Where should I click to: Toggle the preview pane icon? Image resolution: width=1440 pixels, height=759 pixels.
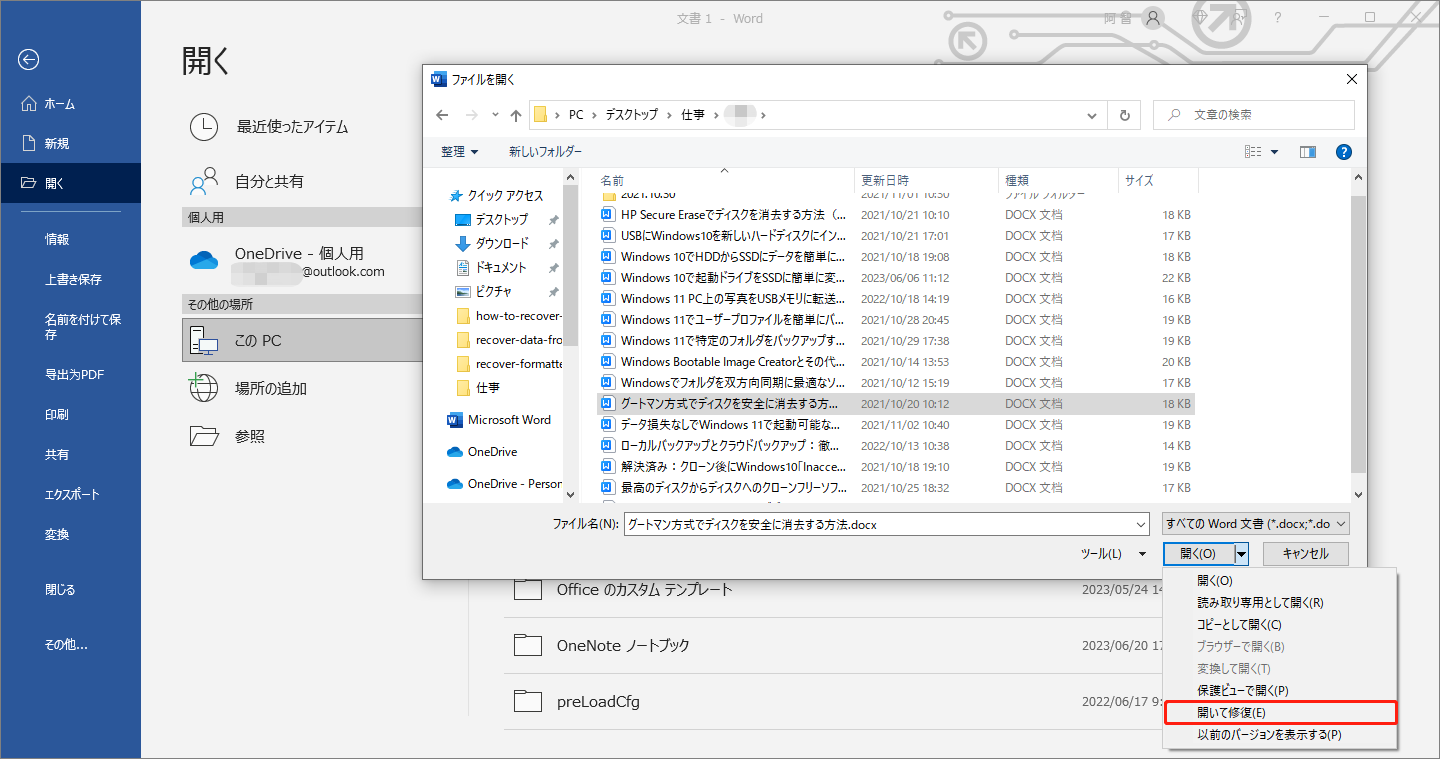1307,152
